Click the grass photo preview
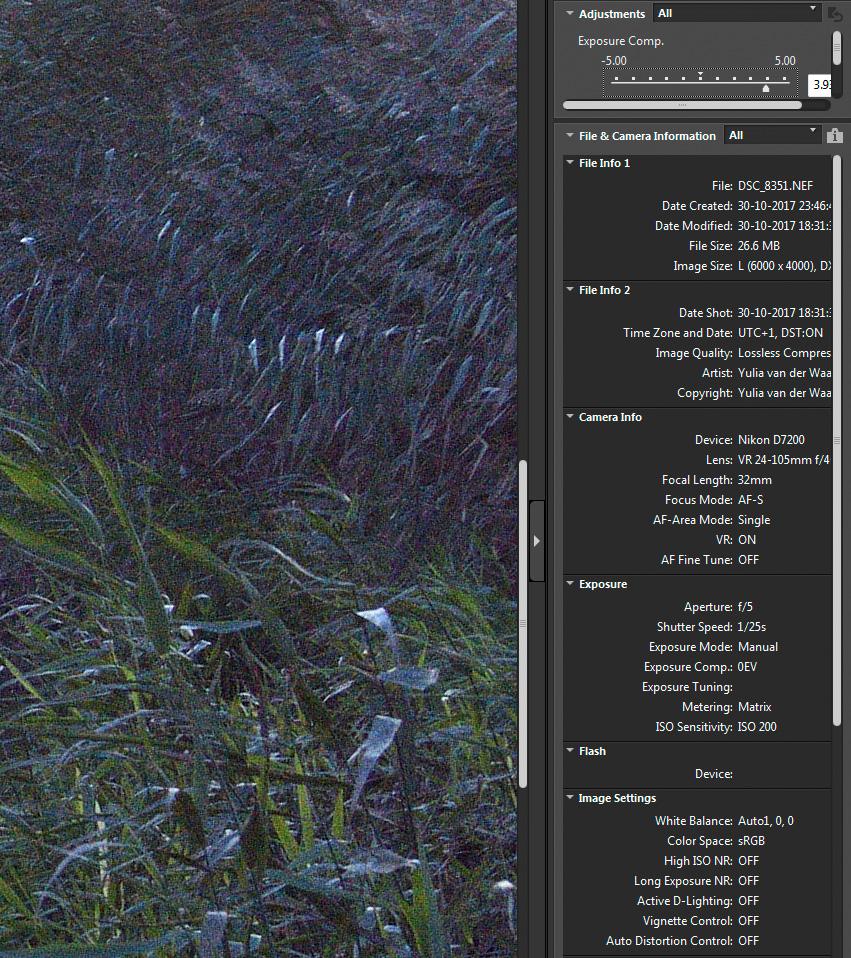 click(x=258, y=479)
